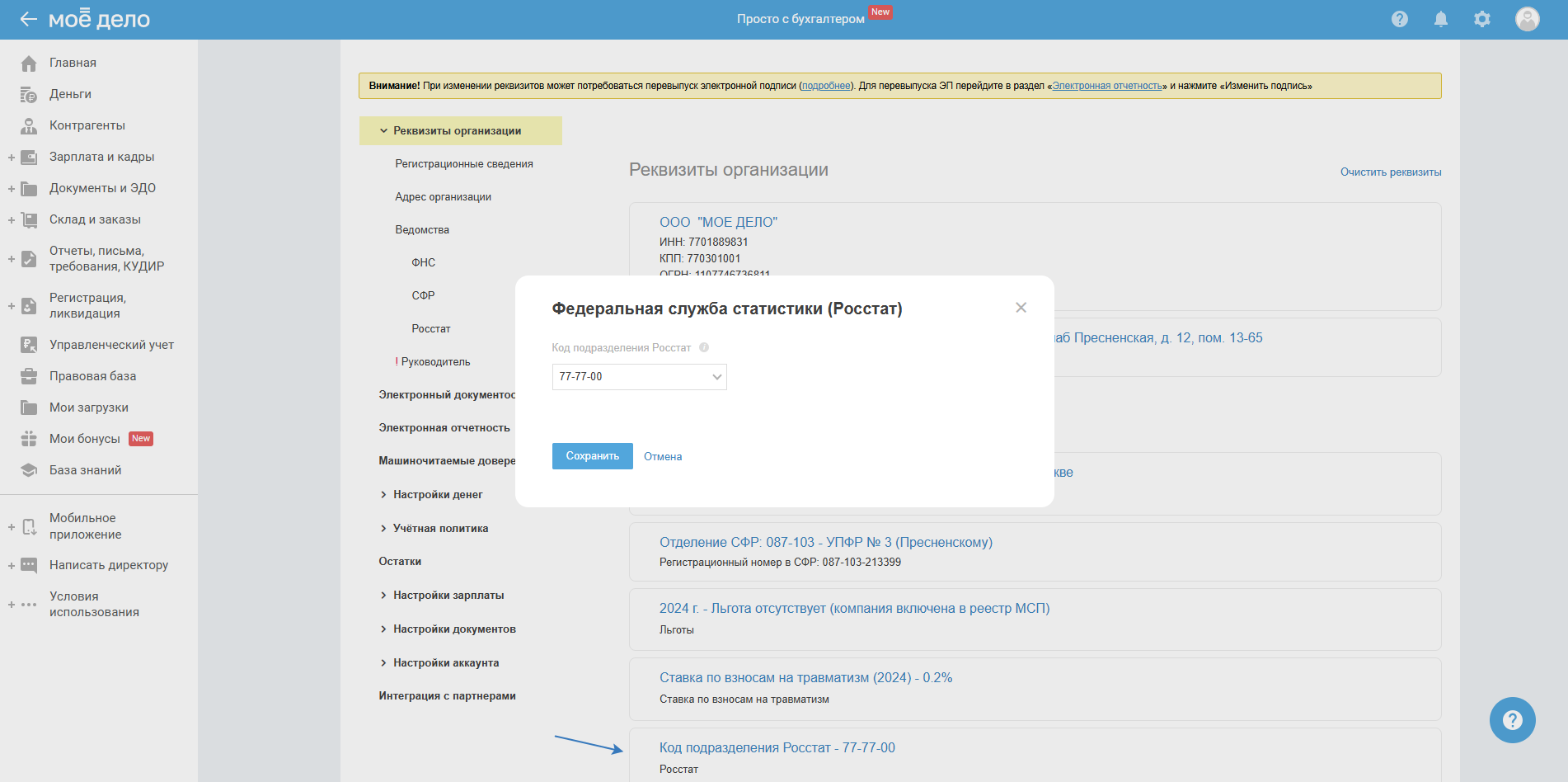Open Ведомства settings item
Image resolution: width=1568 pixels, height=782 pixels.
pos(422,230)
